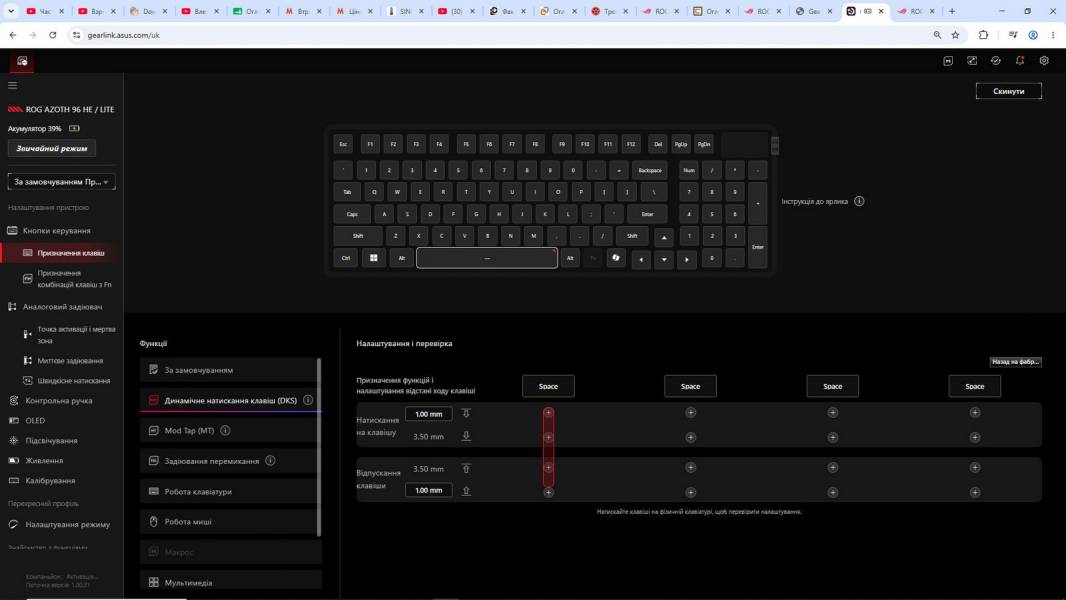The width and height of the screenshot is (1066, 600).
Task: Click info icon next to Інструкція до ярлика
Action: [859, 201]
